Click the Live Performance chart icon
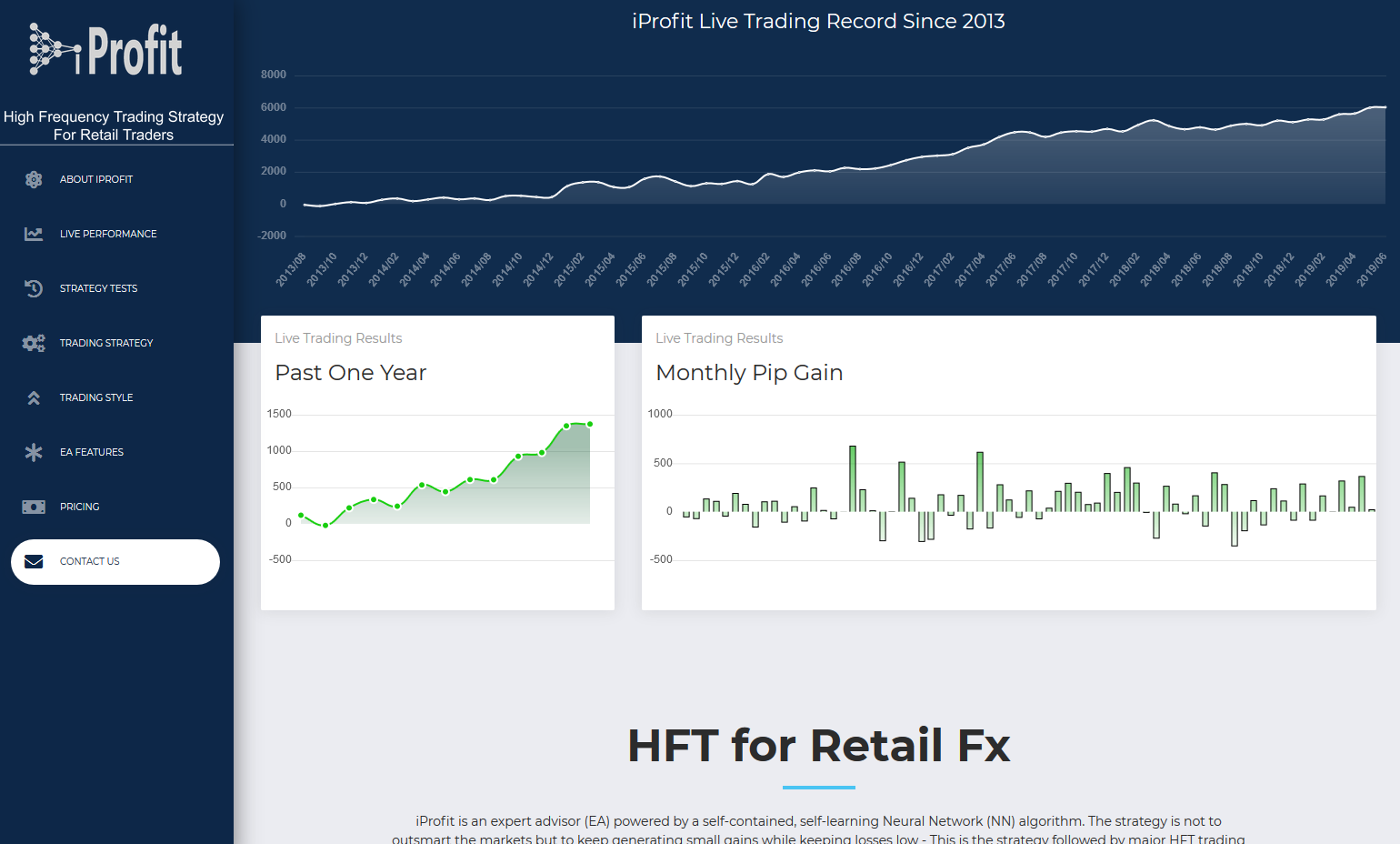 coord(34,234)
